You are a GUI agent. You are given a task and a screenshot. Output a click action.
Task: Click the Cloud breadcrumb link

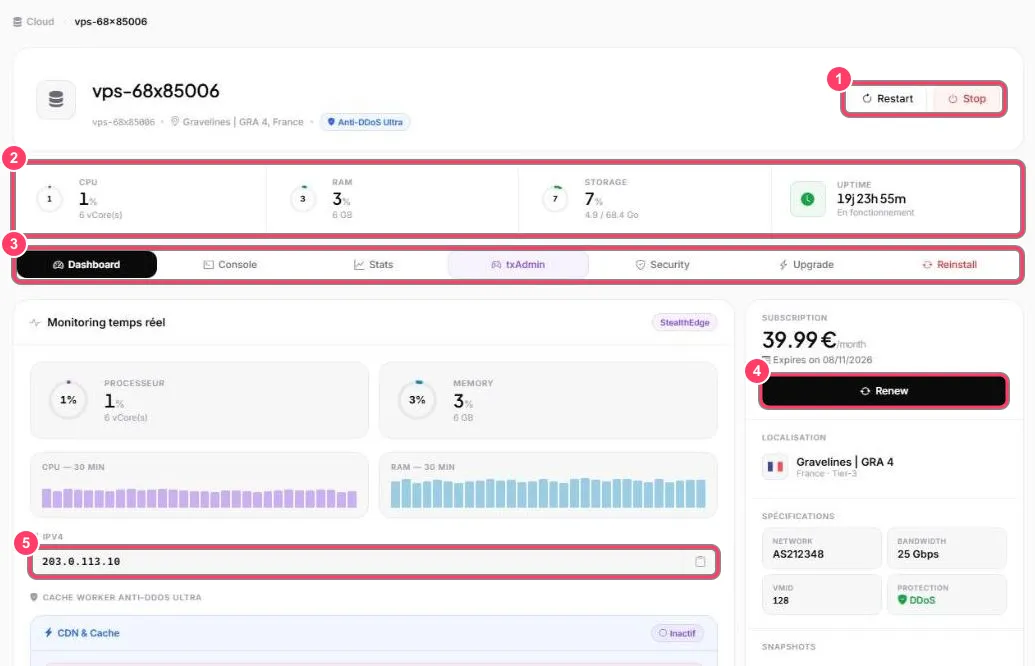tap(34, 22)
